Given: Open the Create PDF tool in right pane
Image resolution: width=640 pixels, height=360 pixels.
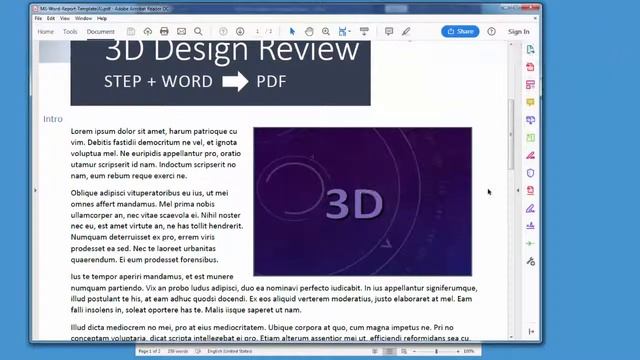Looking at the screenshot, I should click(530, 67).
